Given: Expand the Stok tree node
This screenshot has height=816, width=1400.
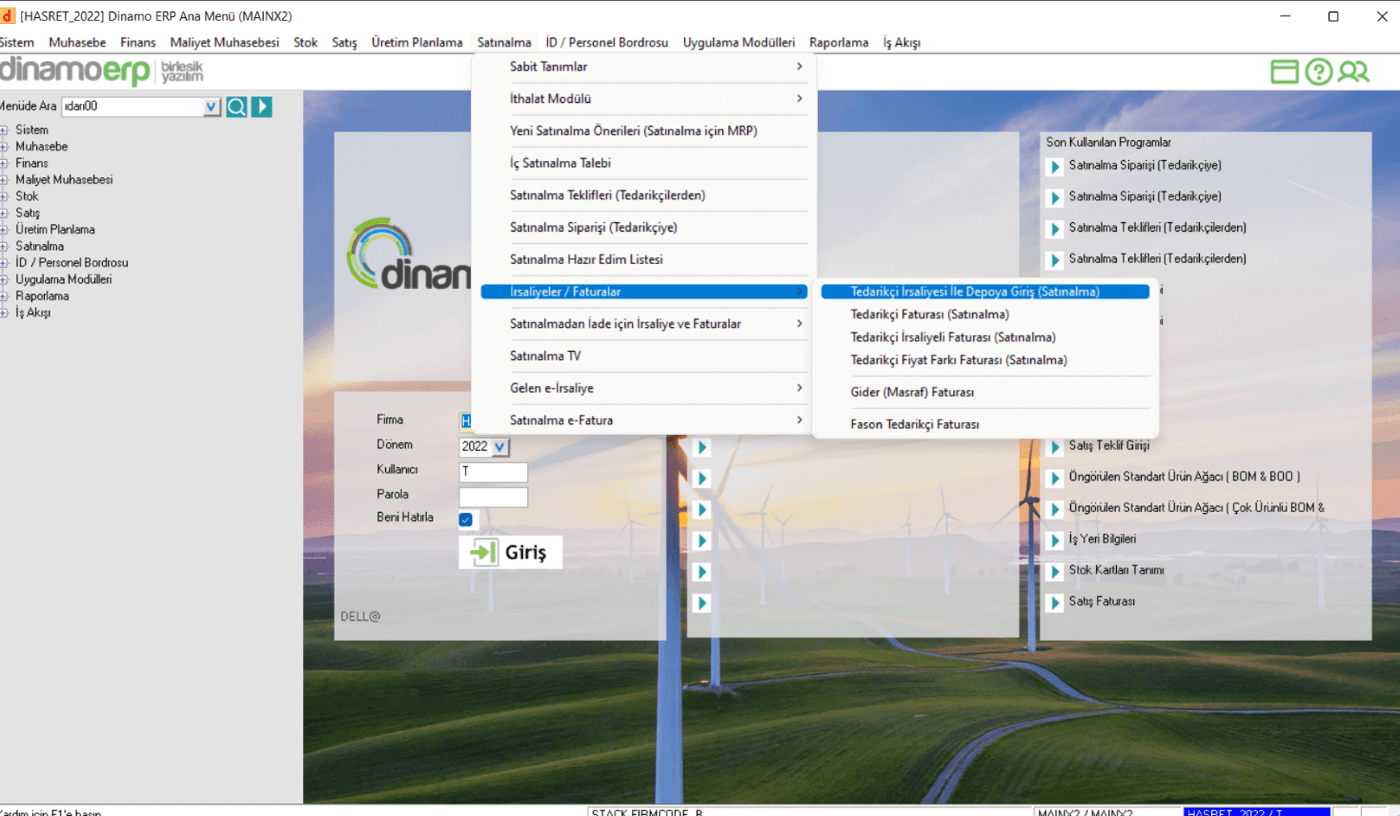Looking at the screenshot, I should (x=5, y=196).
